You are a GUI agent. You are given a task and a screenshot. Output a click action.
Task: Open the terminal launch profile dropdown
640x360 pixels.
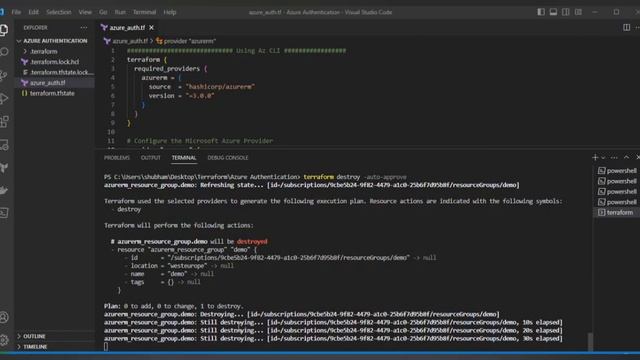pyautogui.click(x=603, y=158)
